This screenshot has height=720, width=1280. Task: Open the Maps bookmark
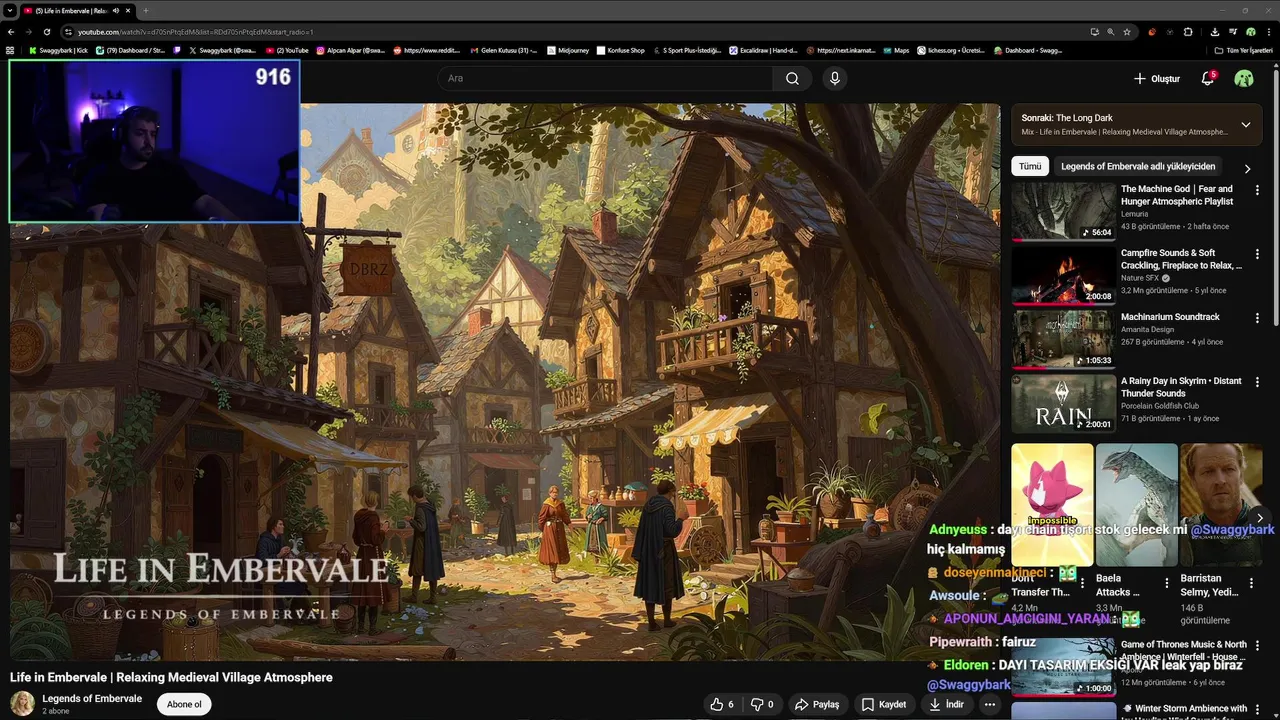click(x=896, y=50)
